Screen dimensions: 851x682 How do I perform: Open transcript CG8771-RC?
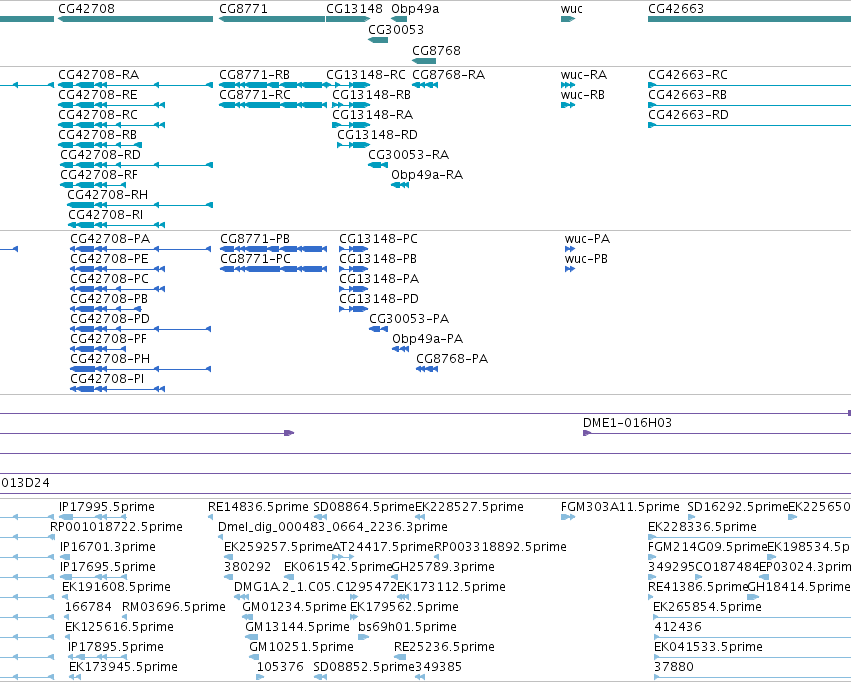pos(255,94)
